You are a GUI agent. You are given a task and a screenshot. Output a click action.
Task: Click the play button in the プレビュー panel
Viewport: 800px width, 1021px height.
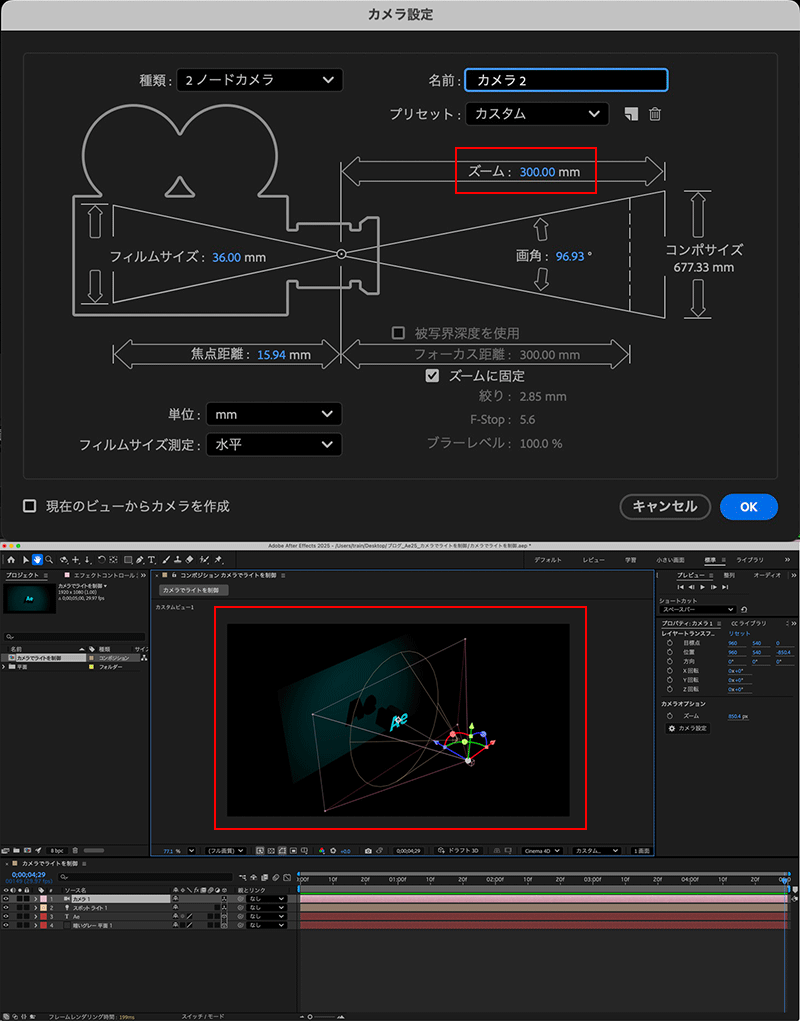[x=705, y=587]
